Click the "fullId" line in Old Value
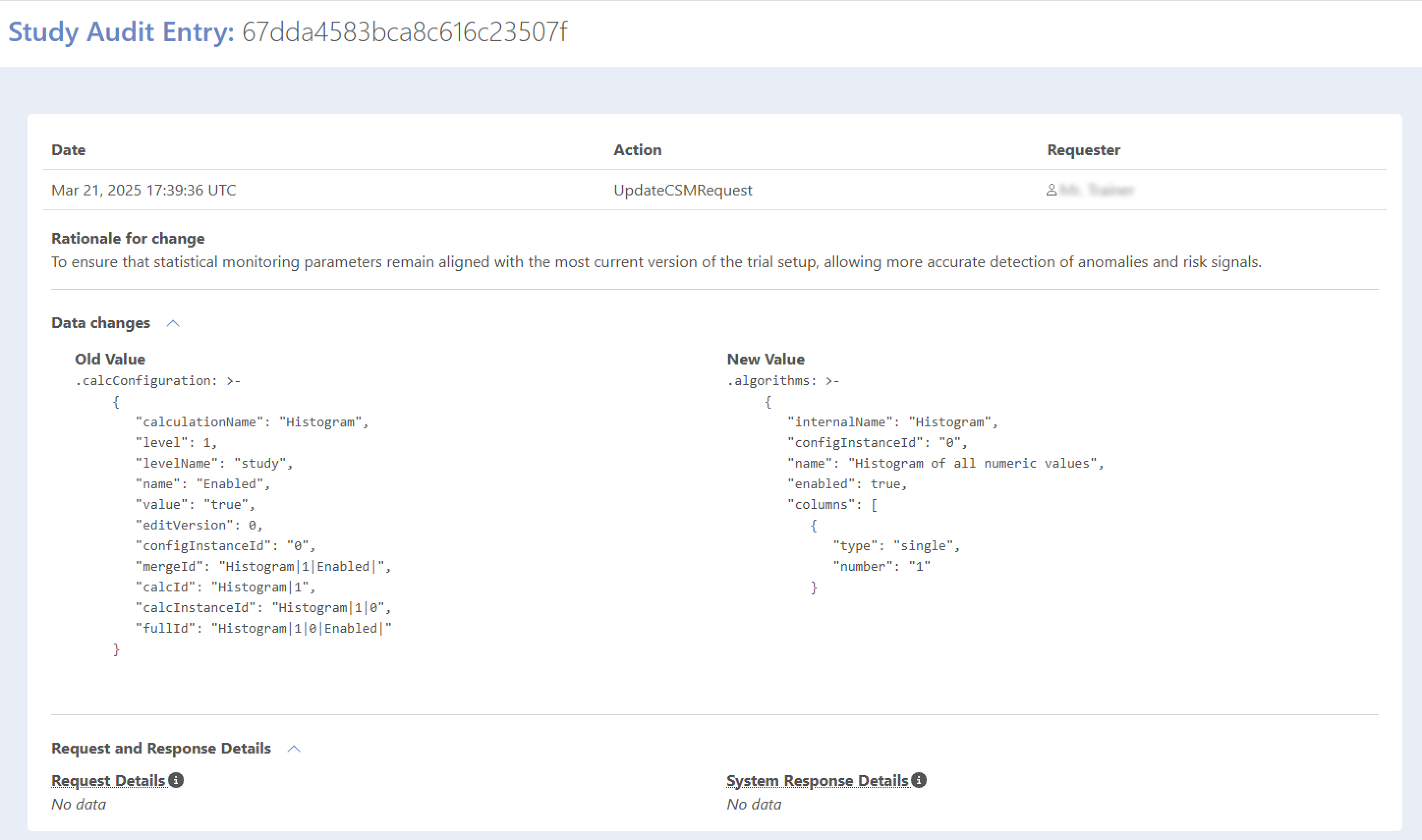This screenshot has height=840, width=1422. tap(263, 628)
